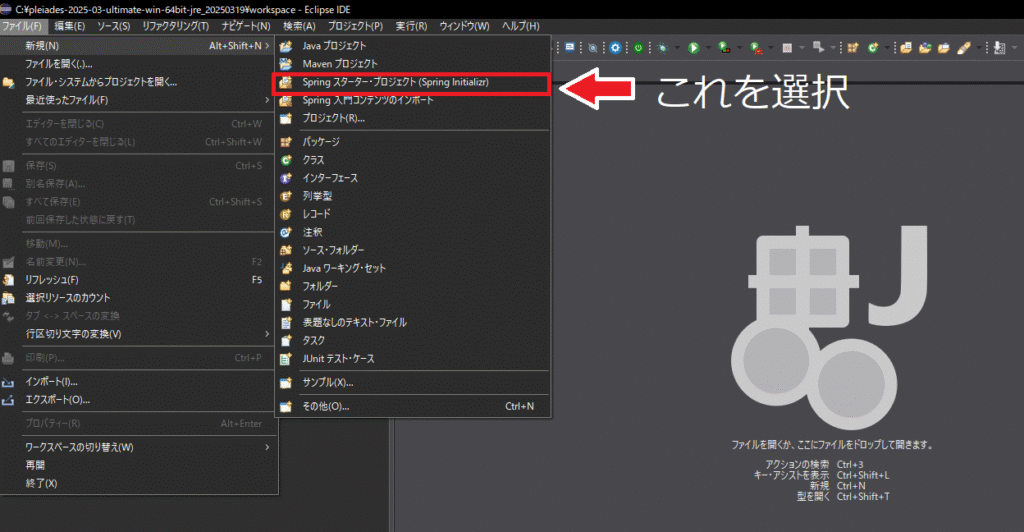Select 選択リソースのカウント entry
The image size is (1024, 532).
coord(138,298)
